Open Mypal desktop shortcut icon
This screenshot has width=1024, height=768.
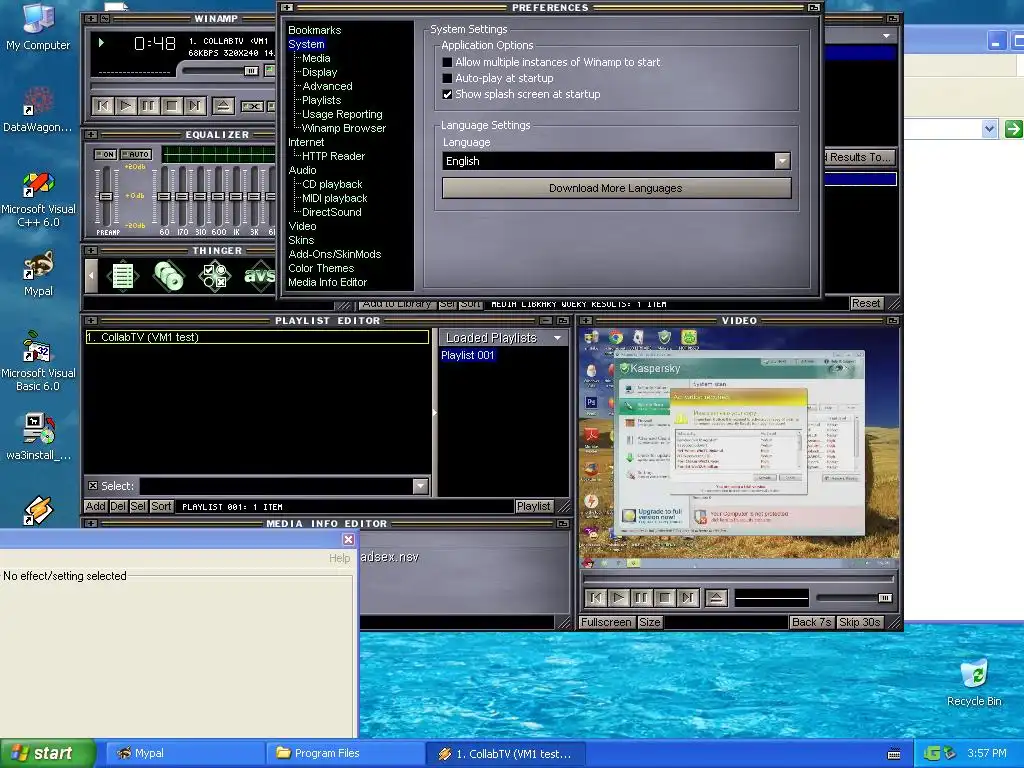38,275
